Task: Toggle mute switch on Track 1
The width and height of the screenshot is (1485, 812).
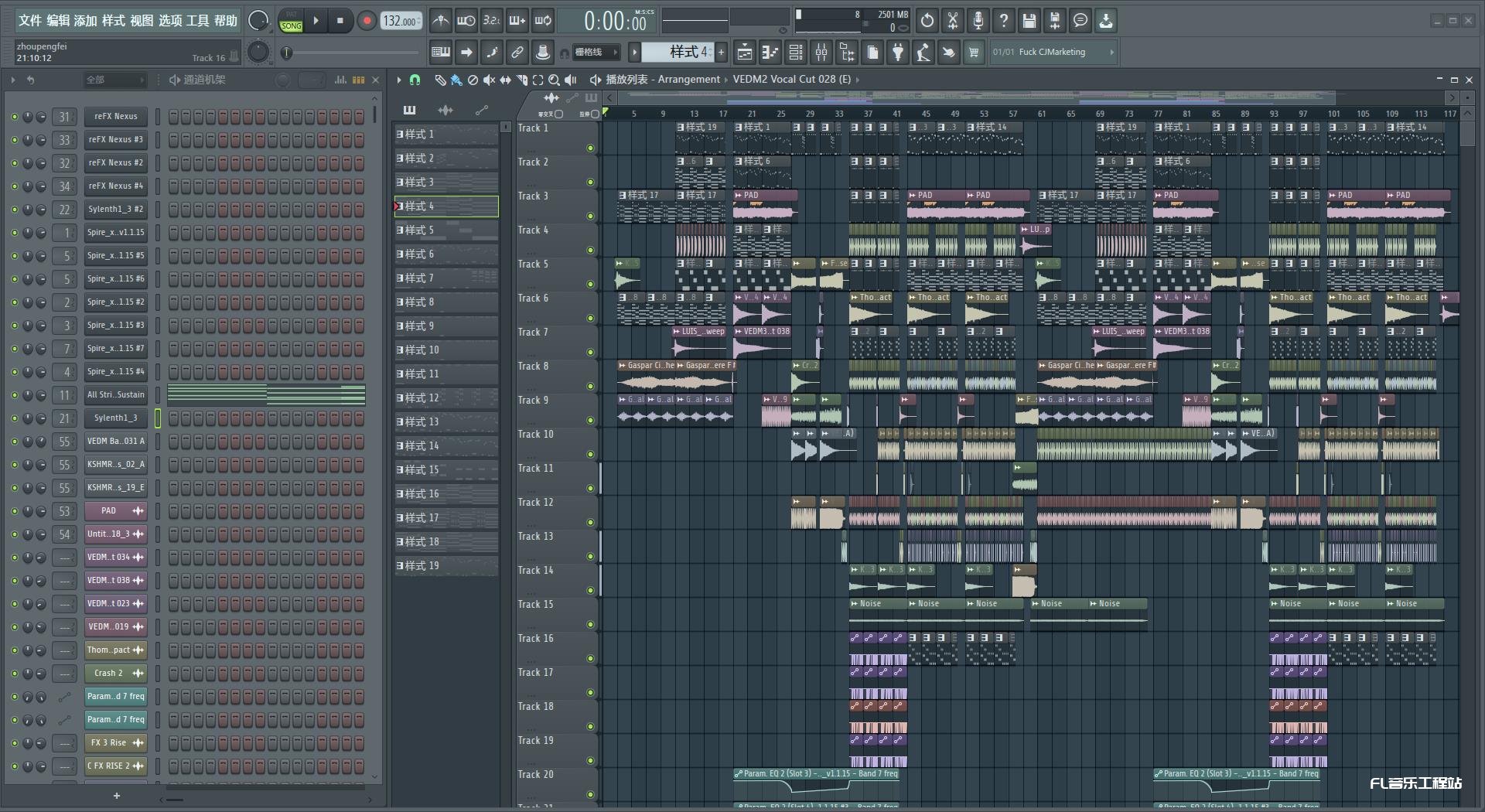Action: click(x=590, y=148)
